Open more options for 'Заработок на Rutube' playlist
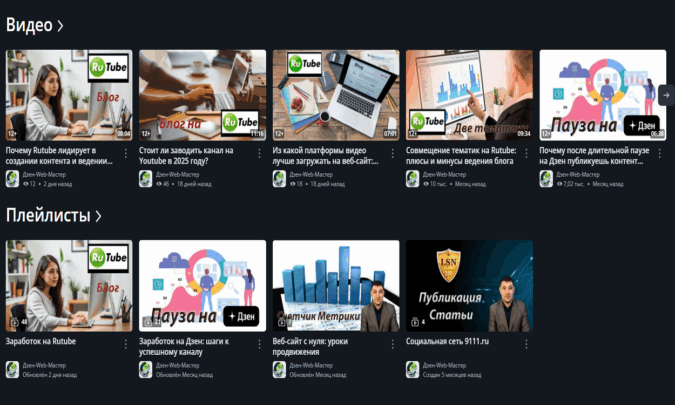Image resolution: width=675 pixels, height=405 pixels. click(x=126, y=344)
